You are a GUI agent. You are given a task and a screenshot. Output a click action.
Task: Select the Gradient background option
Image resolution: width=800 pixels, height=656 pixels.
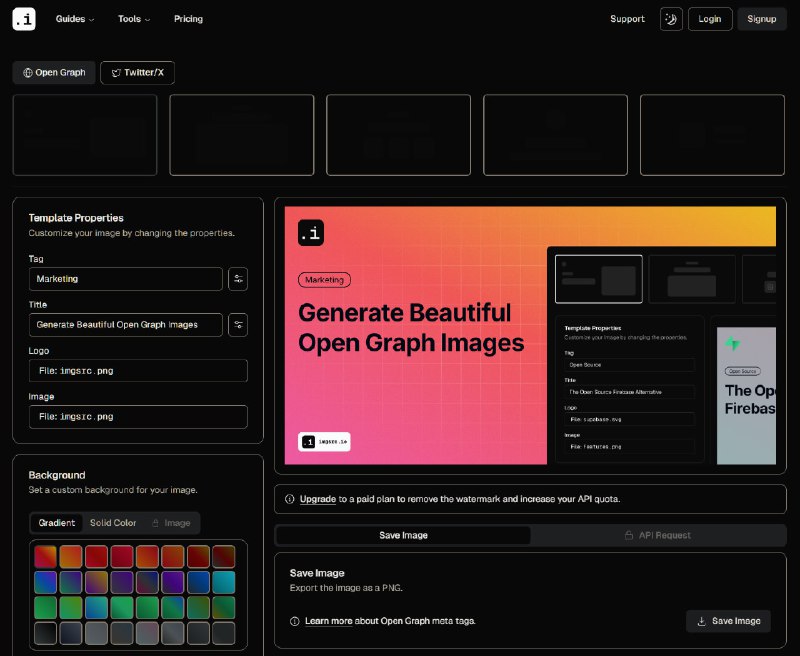coord(57,523)
